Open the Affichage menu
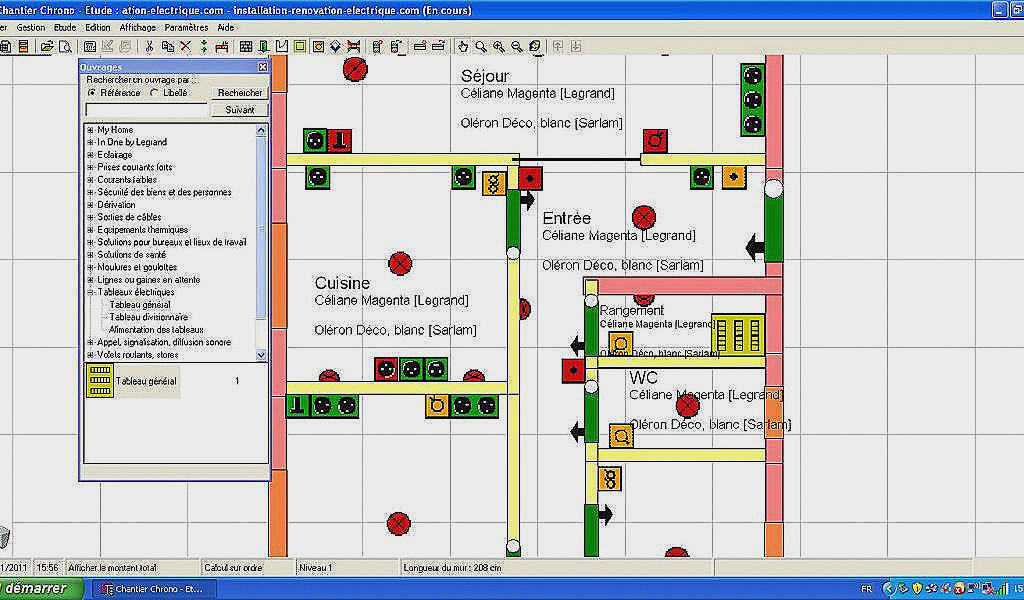The height and width of the screenshot is (600, 1024). [137, 27]
